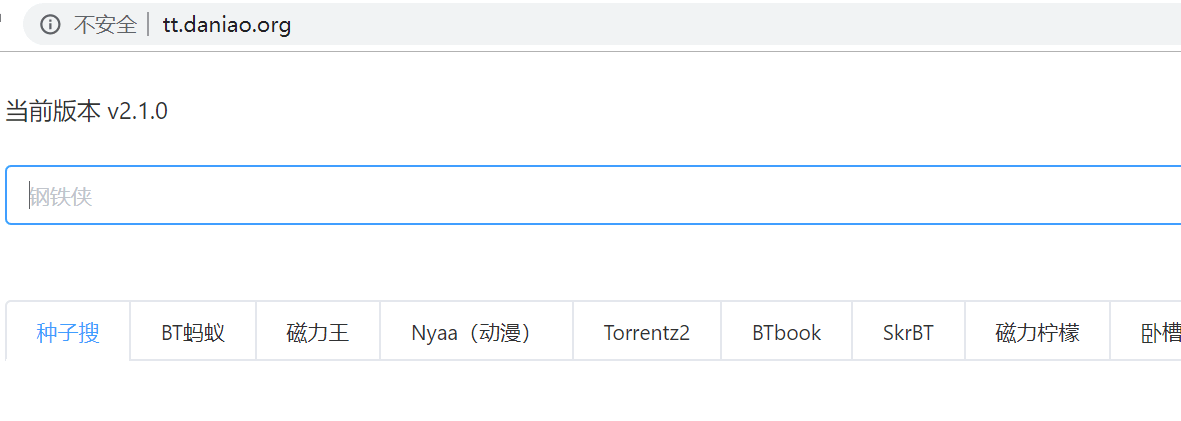Switch to the BT蚂蚁 tab
This screenshot has height=421, width=1181.
[193, 332]
